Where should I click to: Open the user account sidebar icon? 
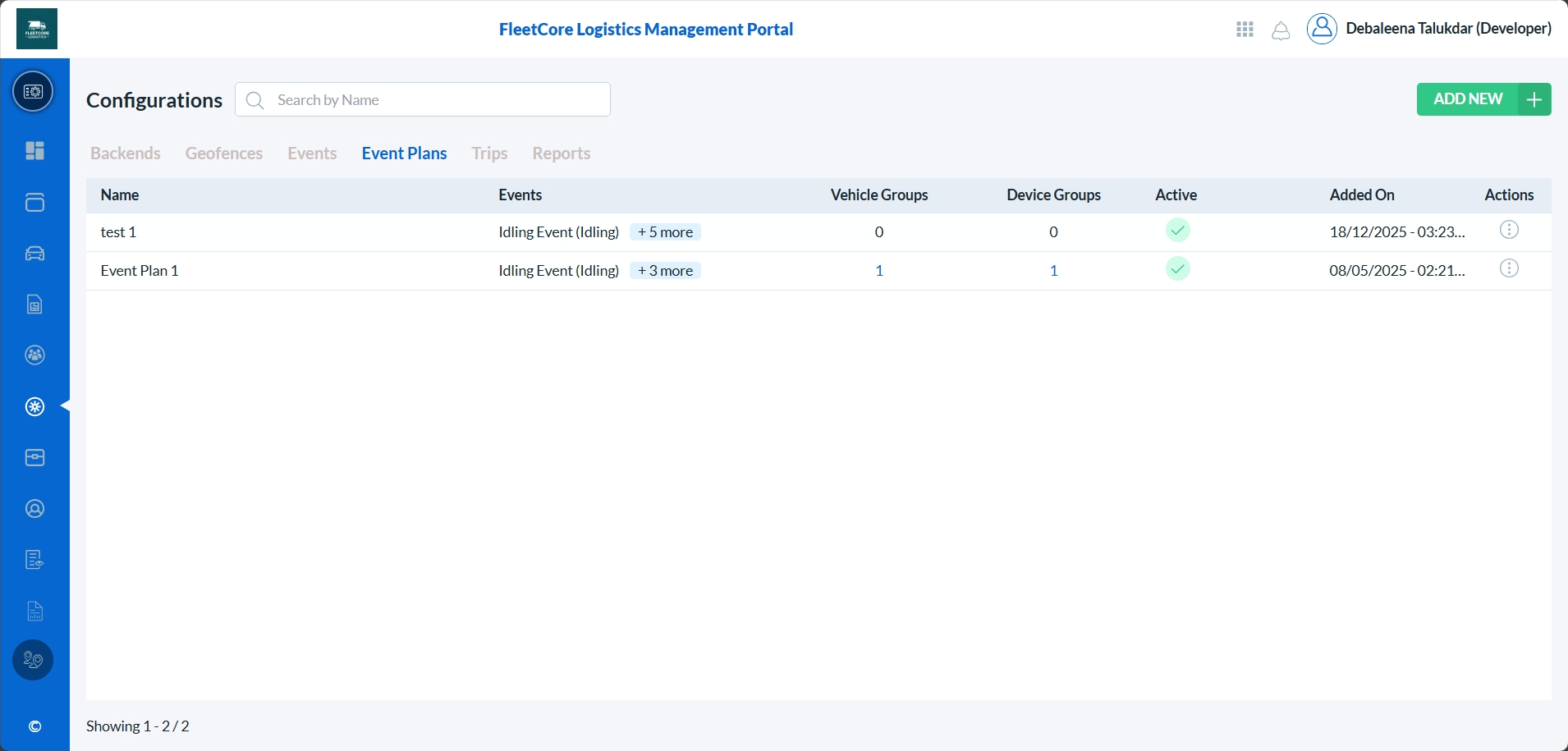click(x=34, y=509)
